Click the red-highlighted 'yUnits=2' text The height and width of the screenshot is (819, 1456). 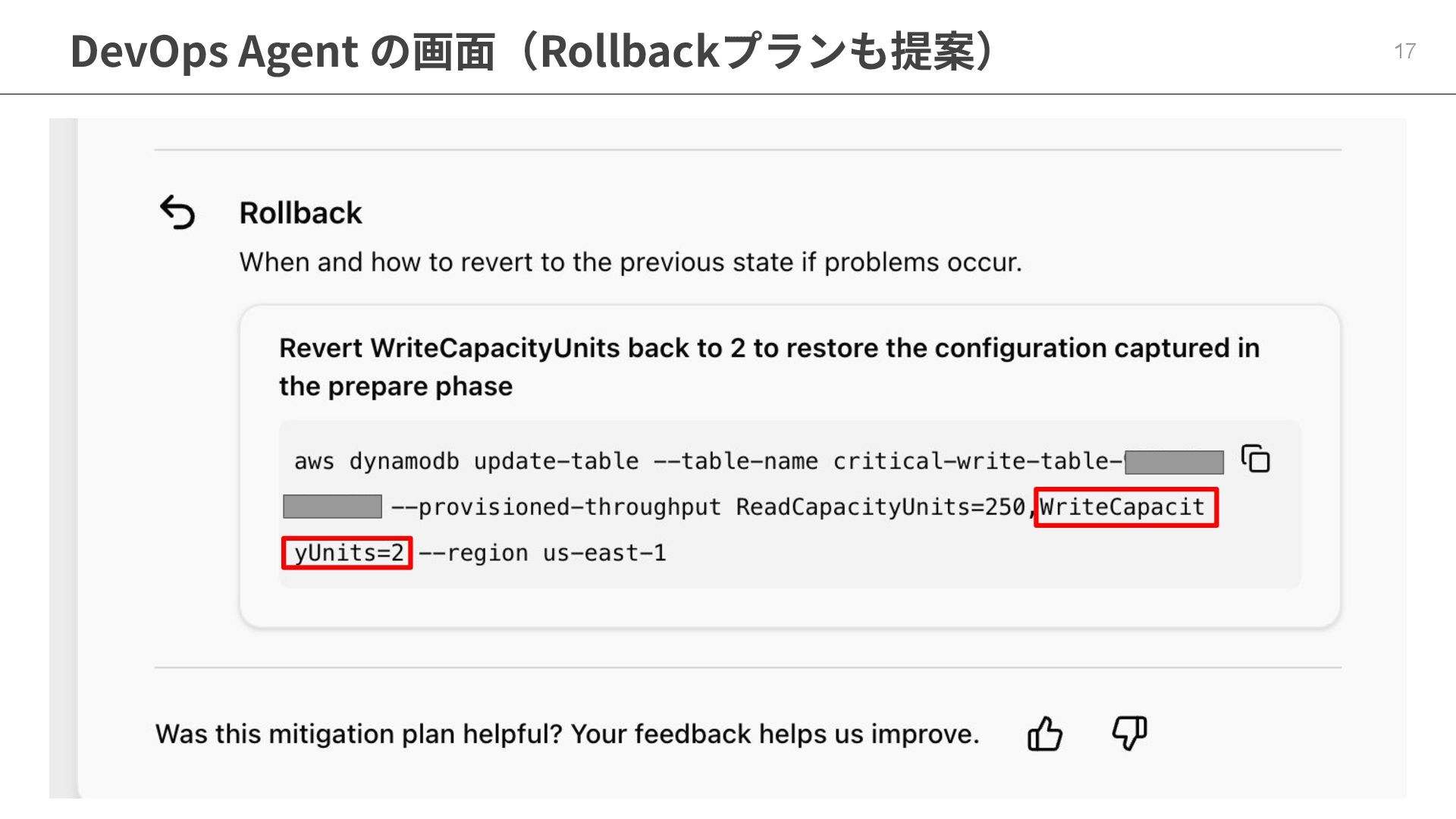point(347,553)
